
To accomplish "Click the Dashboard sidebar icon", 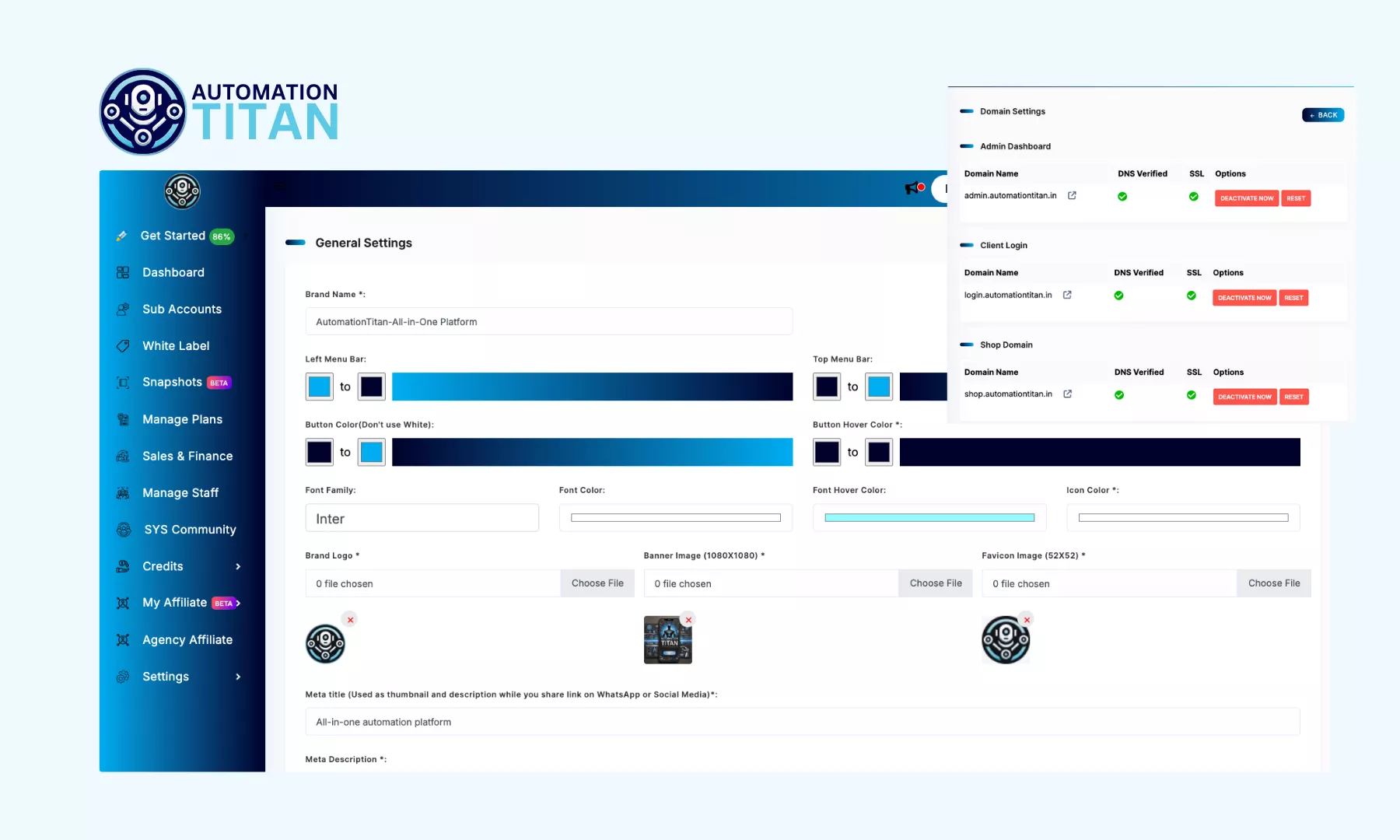I will click(123, 272).
